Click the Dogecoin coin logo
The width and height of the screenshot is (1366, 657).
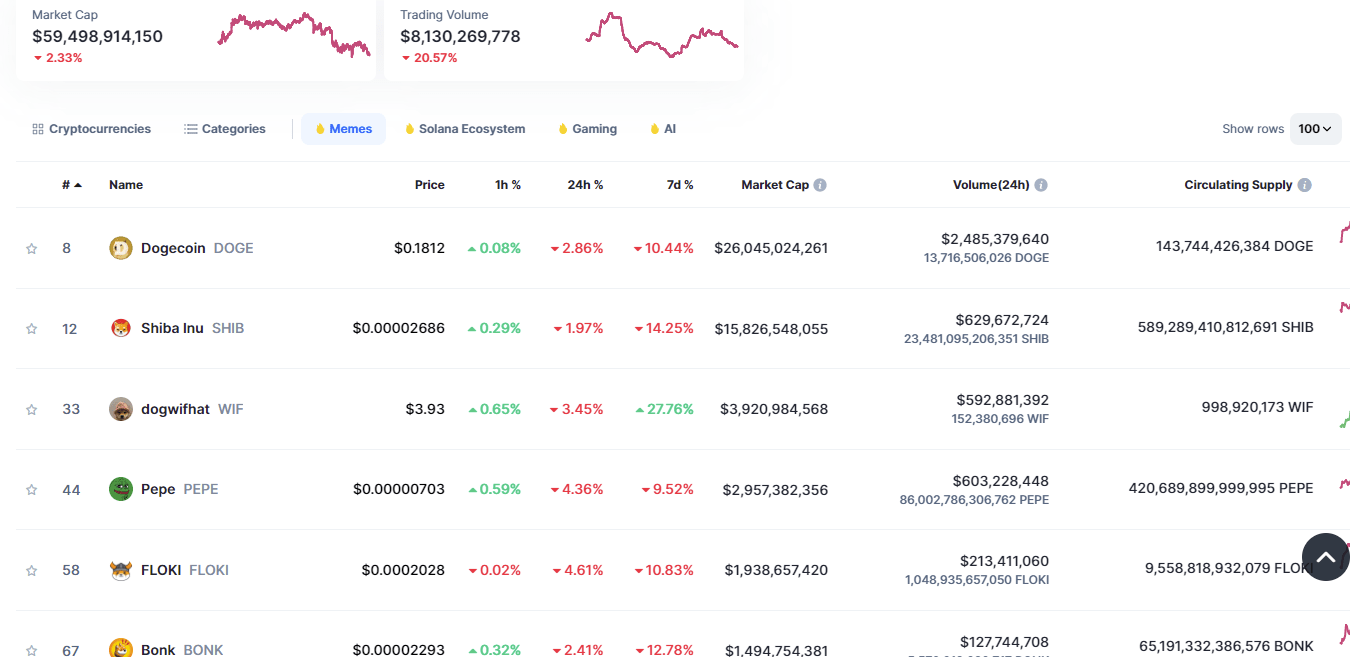[x=120, y=248]
